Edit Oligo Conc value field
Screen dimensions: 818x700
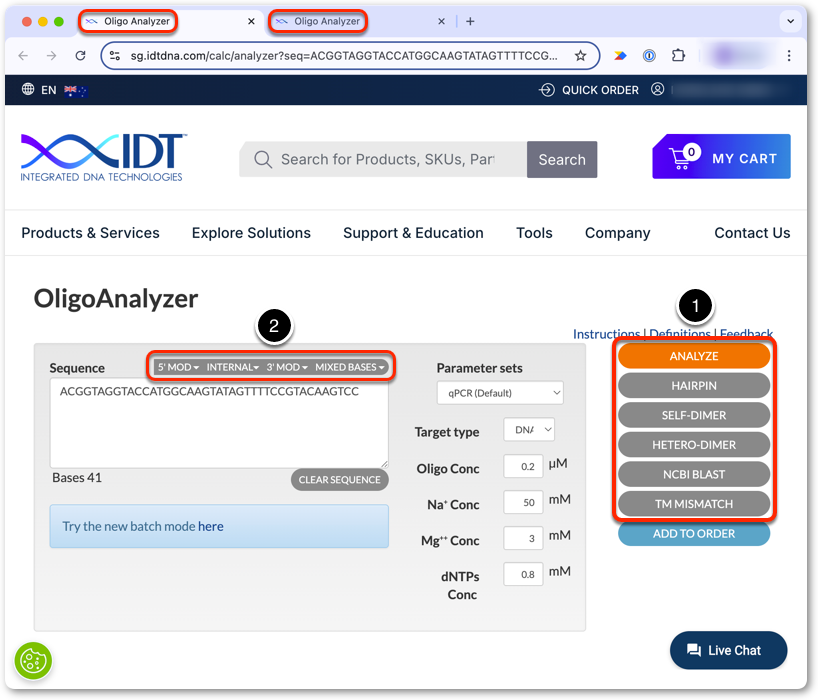(523, 466)
